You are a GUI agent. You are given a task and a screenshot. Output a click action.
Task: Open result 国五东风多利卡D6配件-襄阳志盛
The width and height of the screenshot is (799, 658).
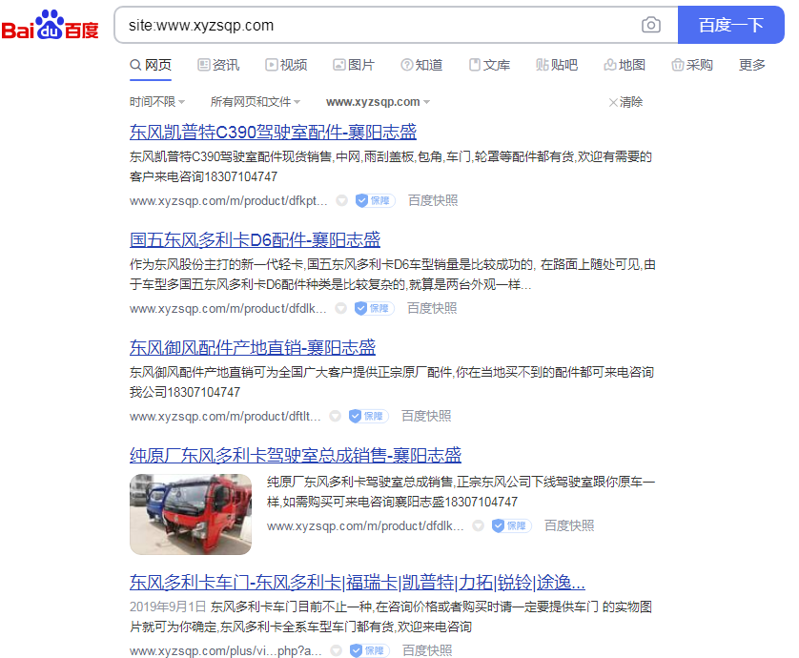pyautogui.click(x=255, y=240)
